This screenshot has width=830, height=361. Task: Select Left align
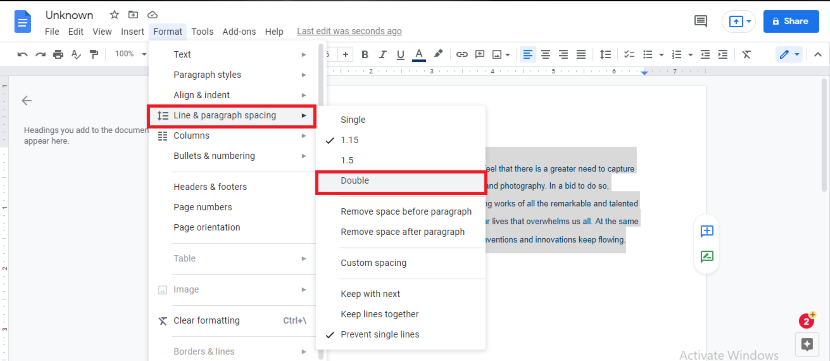pyautogui.click(x=527, y=54)
